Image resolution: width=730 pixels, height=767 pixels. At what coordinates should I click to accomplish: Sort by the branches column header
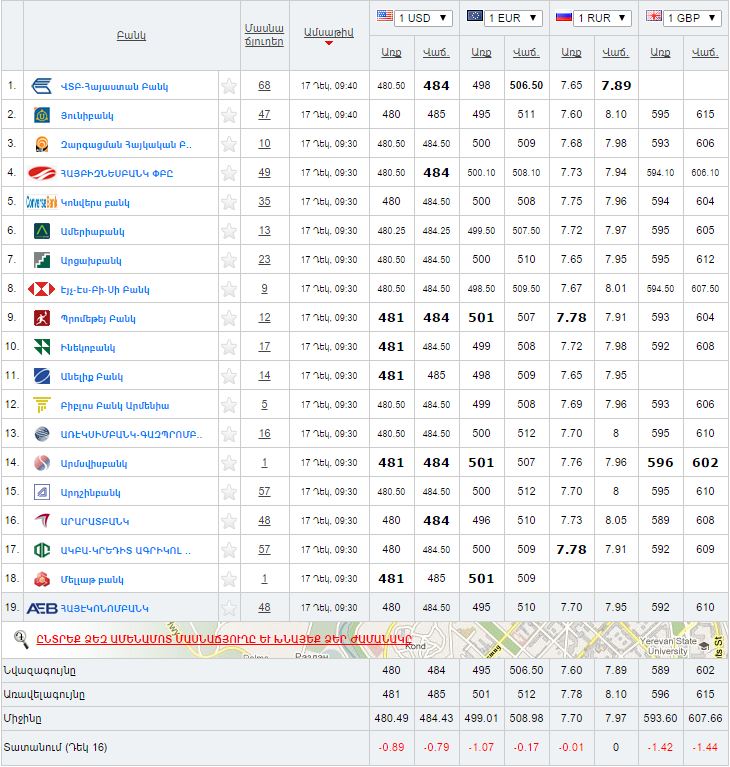click(x=264, y=35)
